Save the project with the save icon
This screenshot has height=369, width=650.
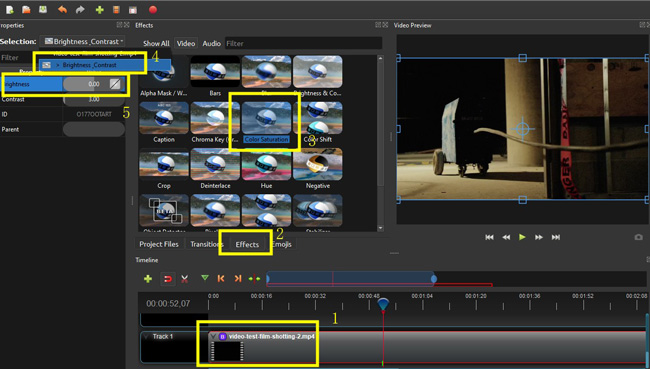[x=43, y=10]
